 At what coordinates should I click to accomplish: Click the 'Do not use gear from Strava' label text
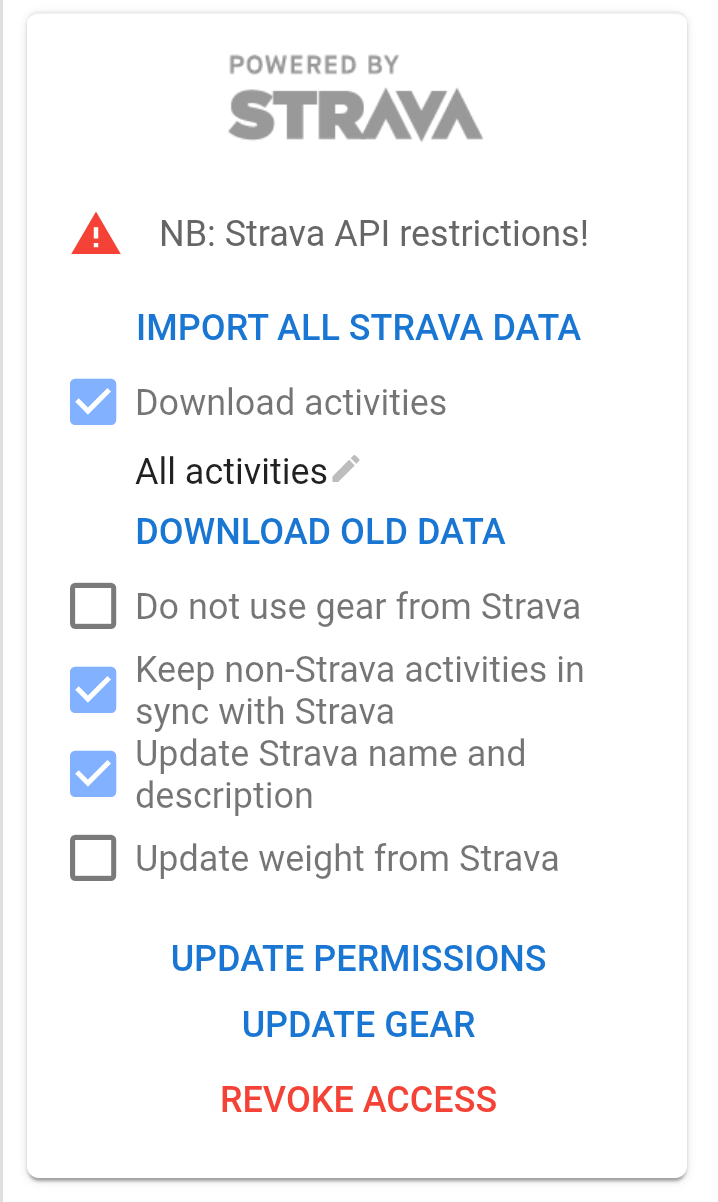357,606
